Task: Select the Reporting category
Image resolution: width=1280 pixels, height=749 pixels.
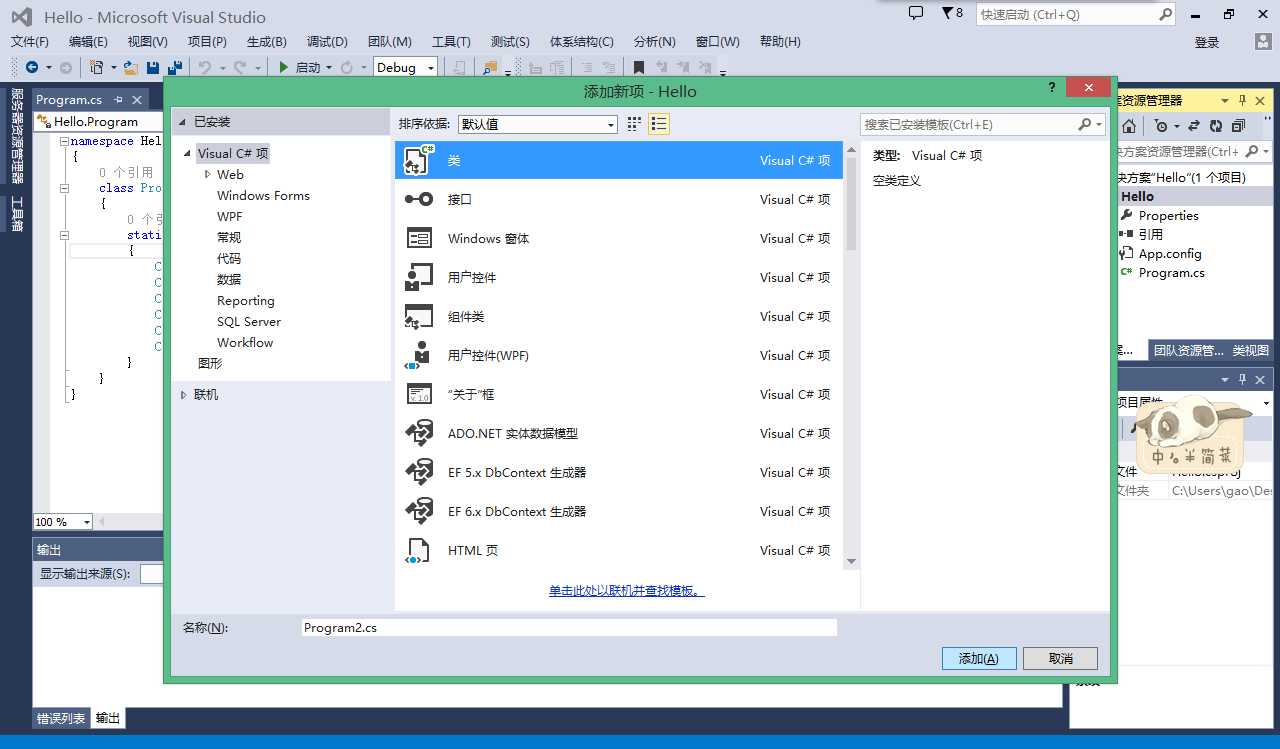Action: (x=245, y=300)
